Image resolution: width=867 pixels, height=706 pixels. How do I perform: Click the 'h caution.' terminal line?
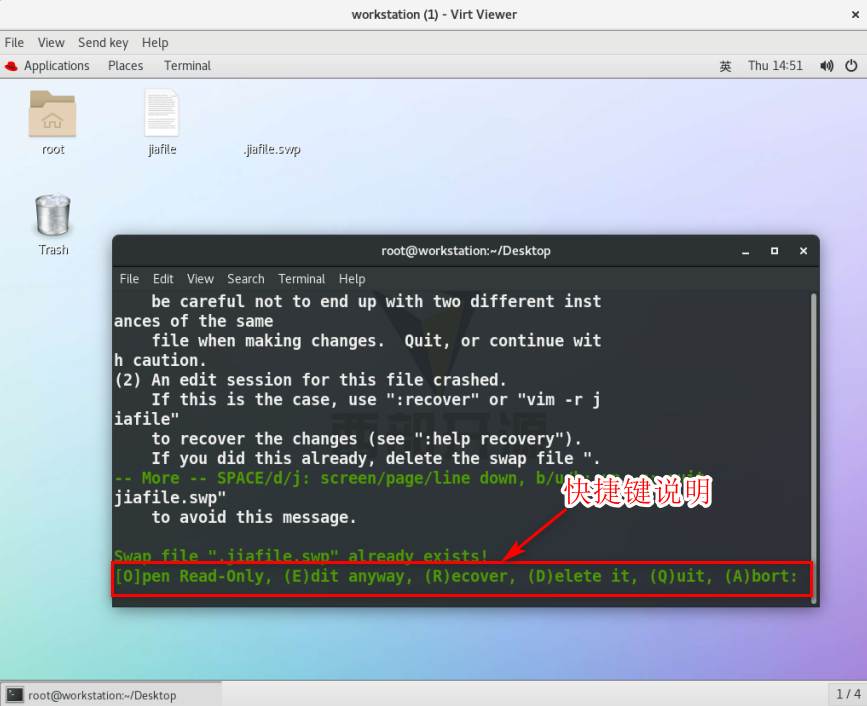click(160, 360)
